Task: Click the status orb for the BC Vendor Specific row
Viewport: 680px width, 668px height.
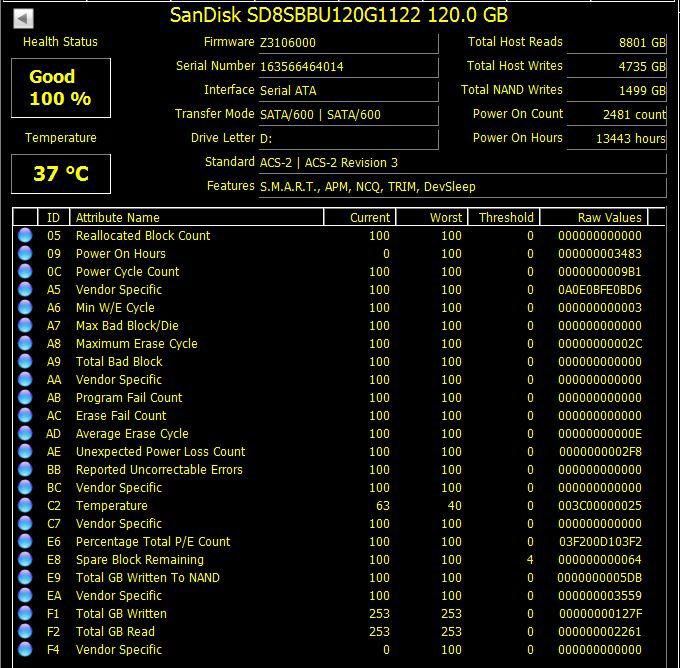Action: (x=25, y=488)
